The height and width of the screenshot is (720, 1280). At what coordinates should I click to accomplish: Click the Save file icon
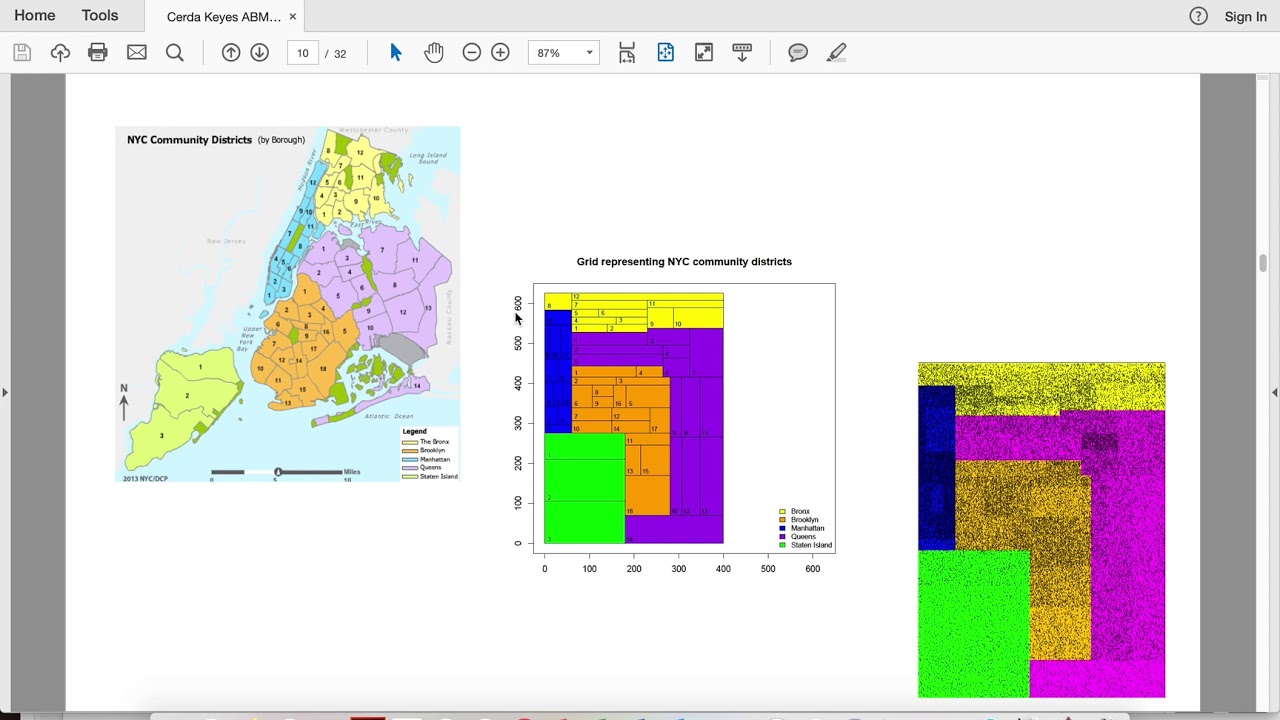coord(22,53)
